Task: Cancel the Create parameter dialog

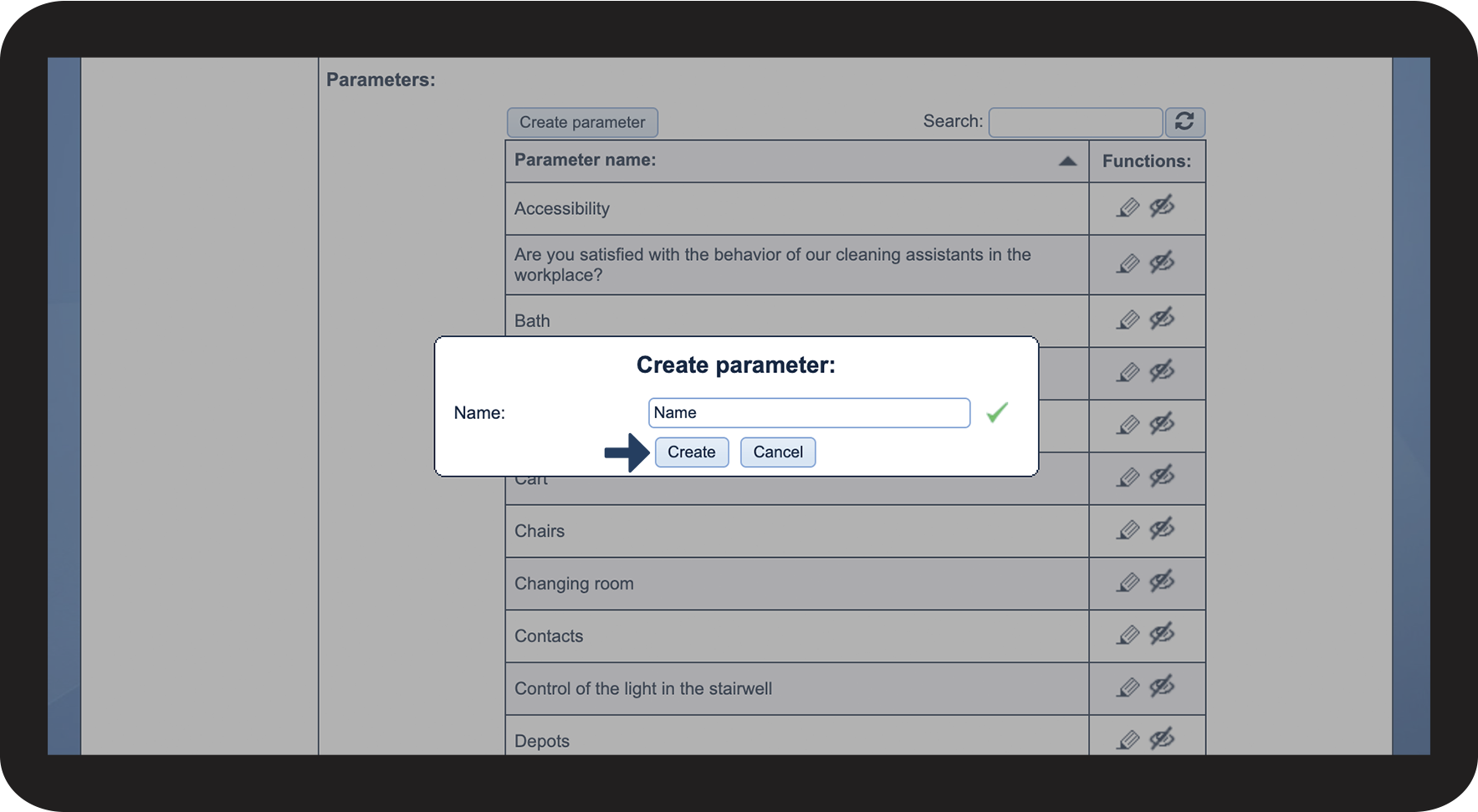Action: coord(778,452)
